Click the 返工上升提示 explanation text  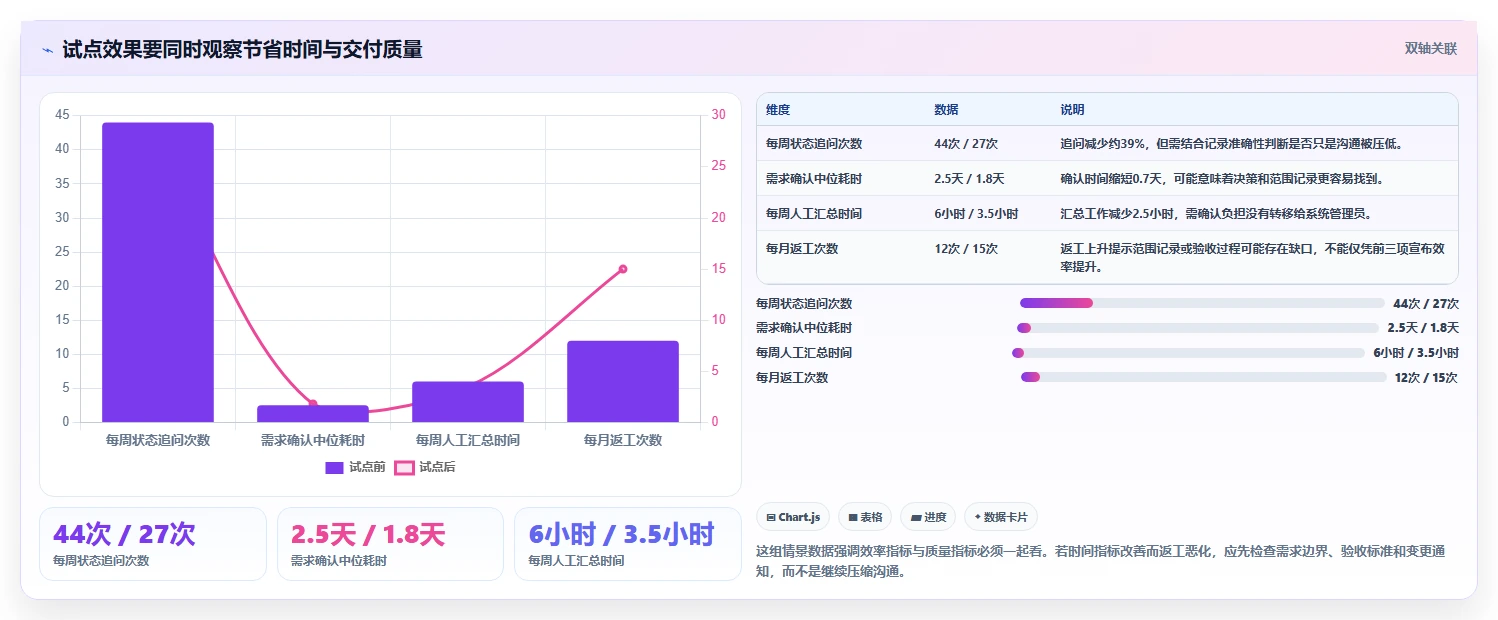coord(1252,258)
